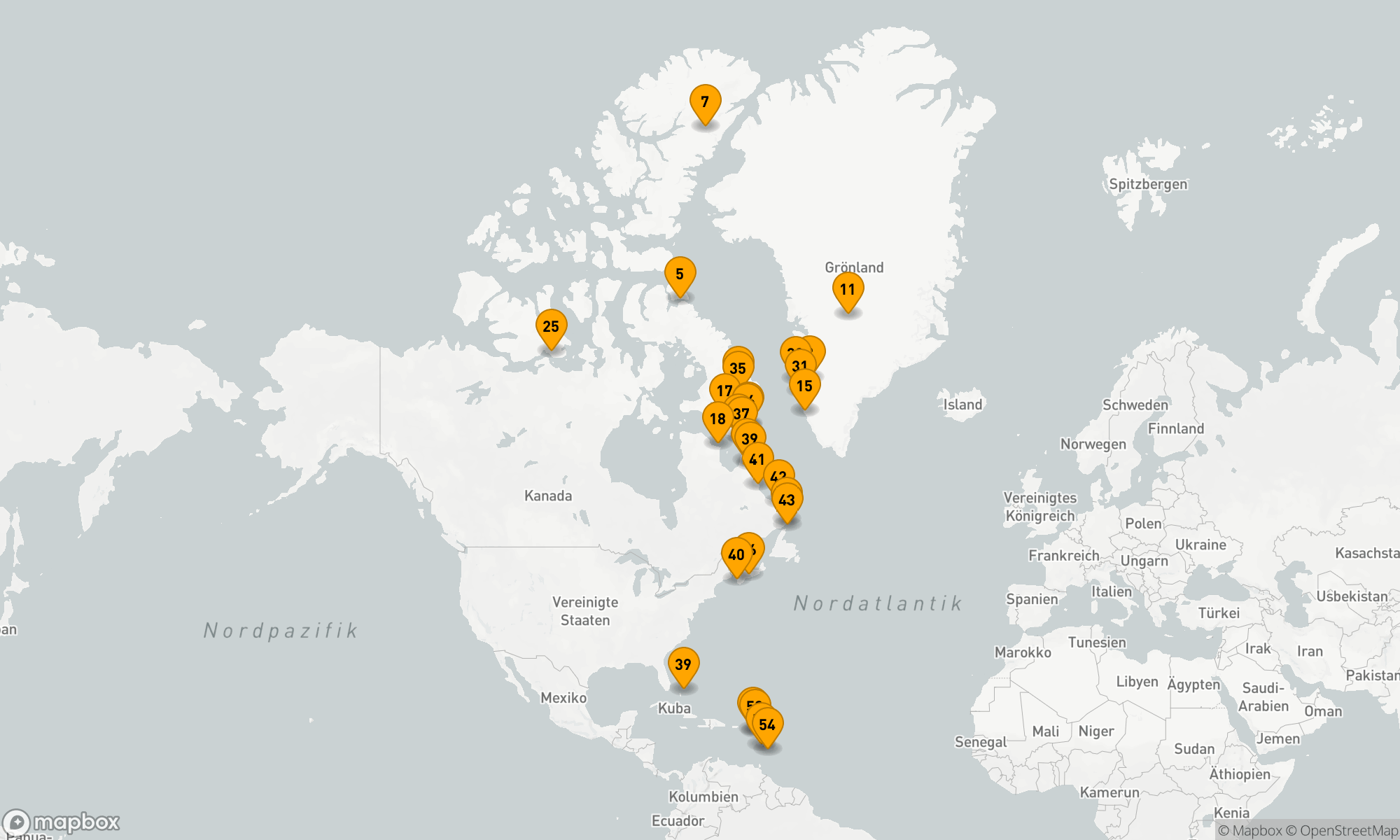Screen dimensions: 1400x840
Task: Click the marker numbered 41
Action: (x=757, y=460)
